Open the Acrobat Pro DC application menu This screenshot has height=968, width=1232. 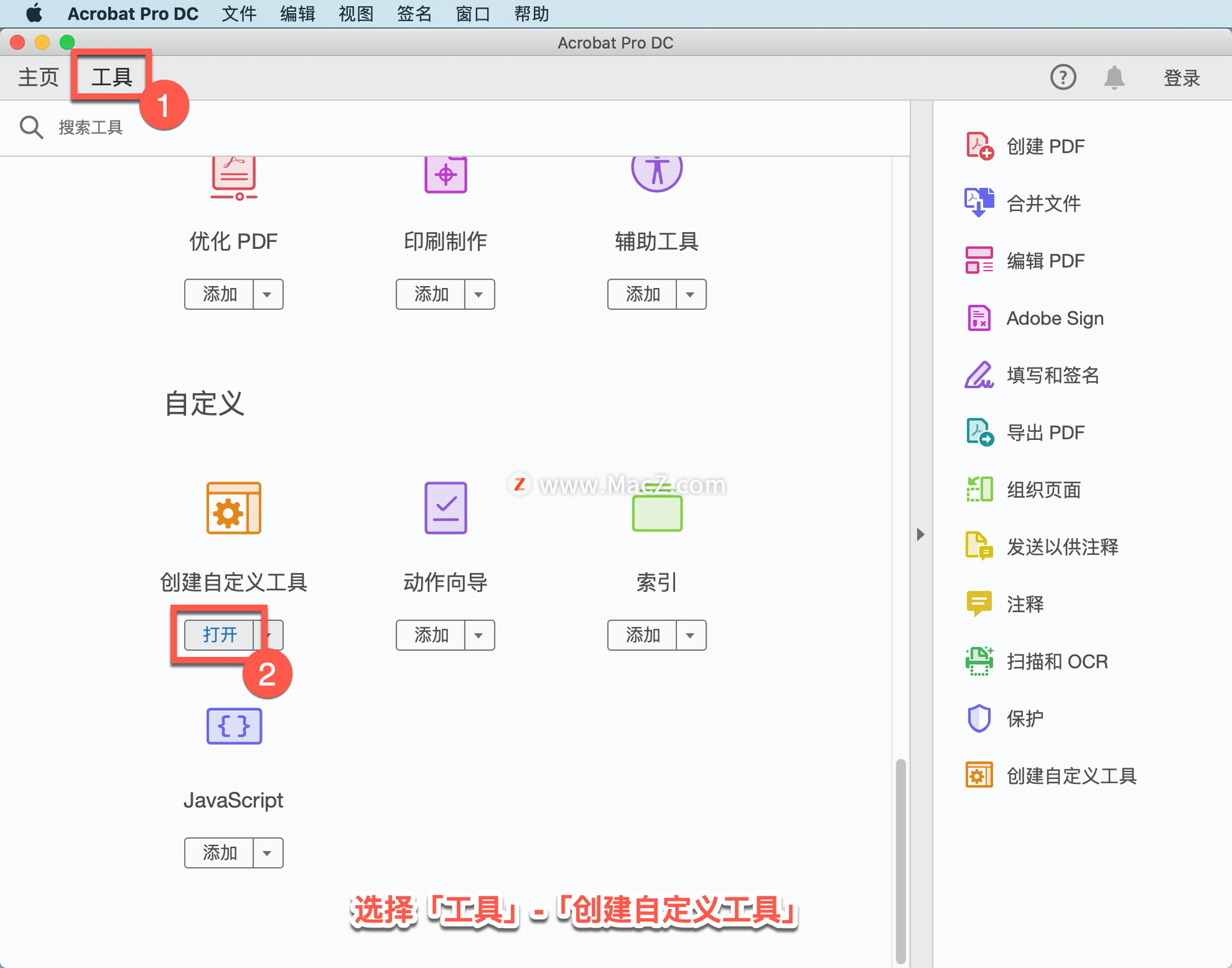point(133,13)
